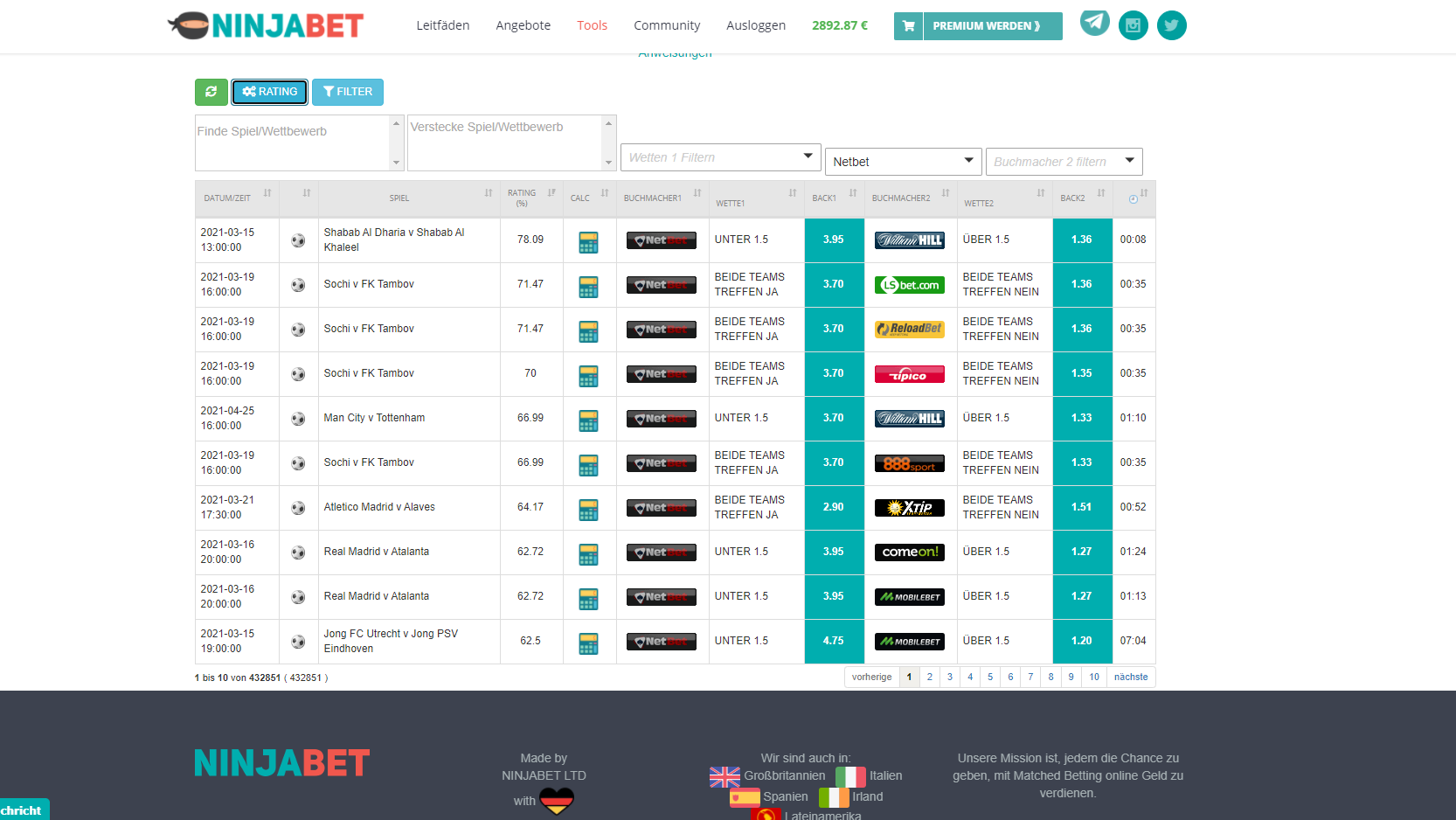Click soccer ball icon for Man City v Tottenham
The height and width of the screenshot is (820, 1456).
(x=298, y=419)
